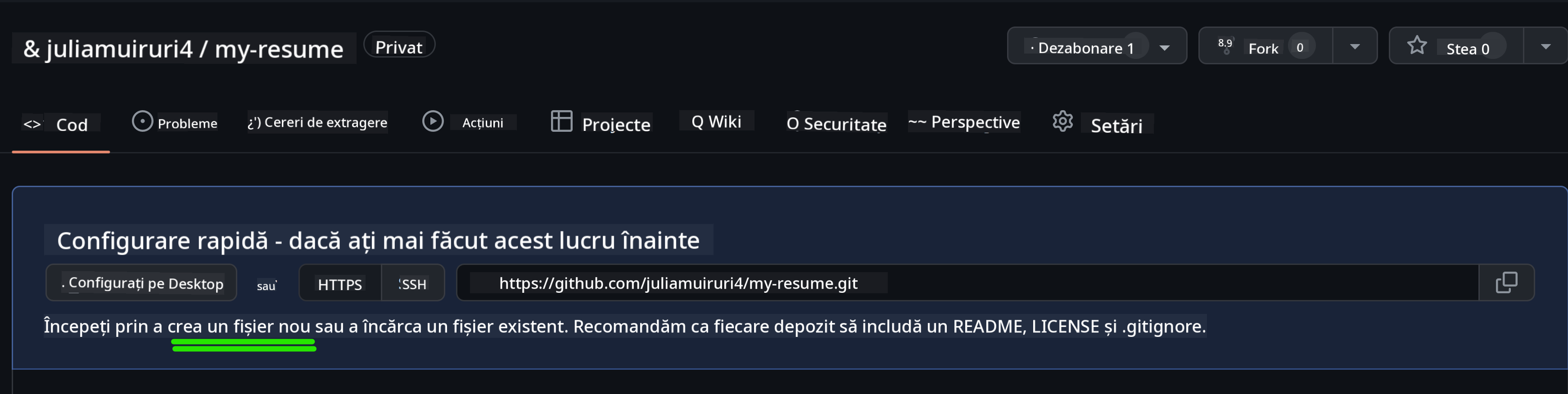Open link to crea un fișier nou
Viewport: 1568px width, 394px height.
pyautogui.click(x=243, y=327)
